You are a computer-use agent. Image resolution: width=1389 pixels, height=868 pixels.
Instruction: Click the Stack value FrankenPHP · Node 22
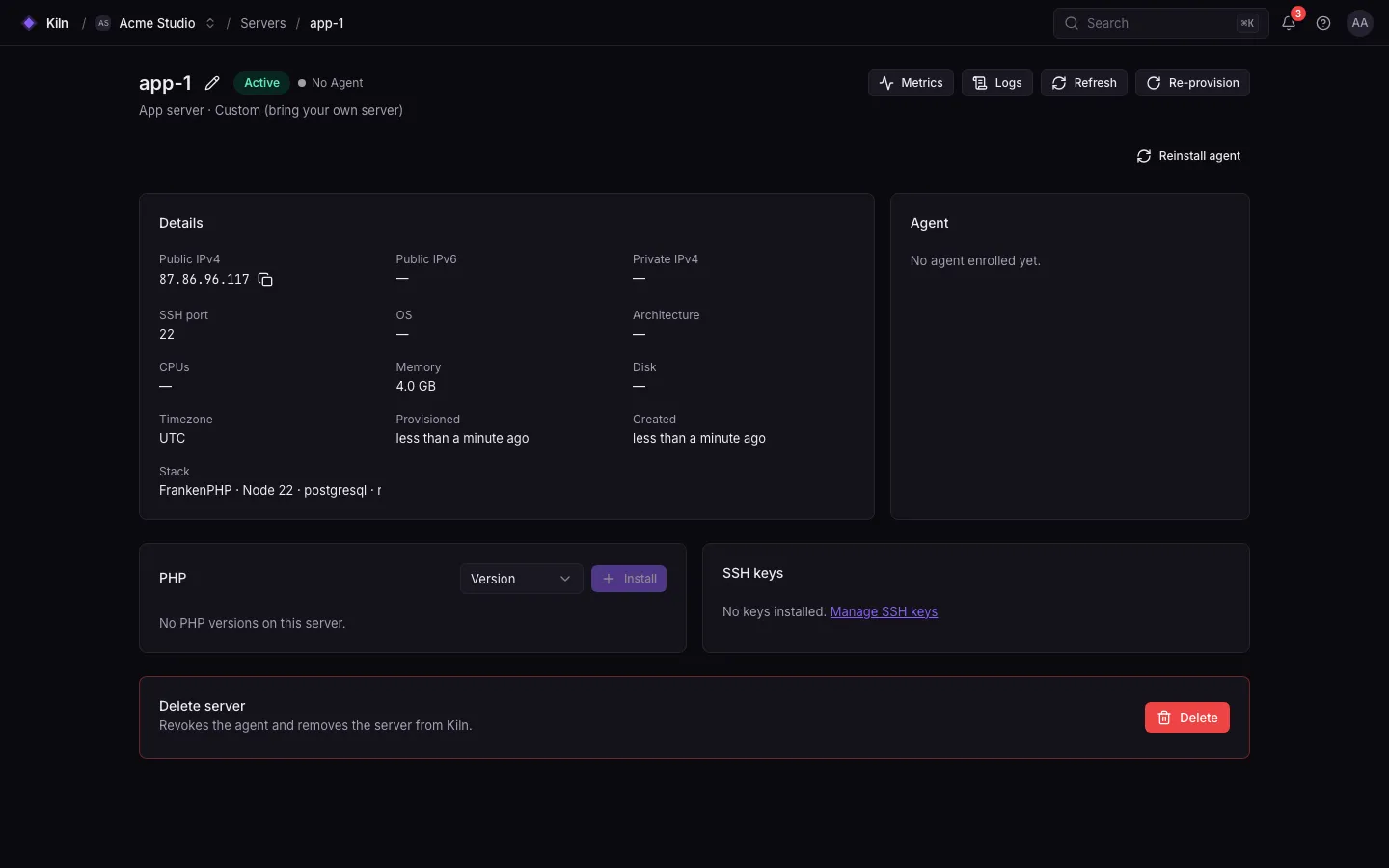pos(270,490)
